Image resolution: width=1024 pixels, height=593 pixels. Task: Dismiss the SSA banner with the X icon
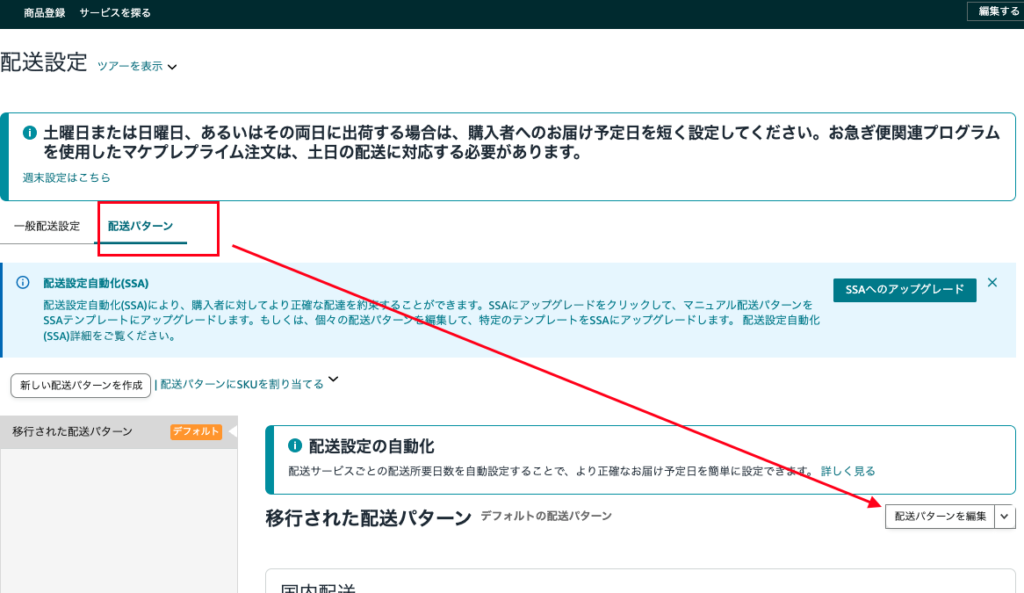click(x=992, y=283)
